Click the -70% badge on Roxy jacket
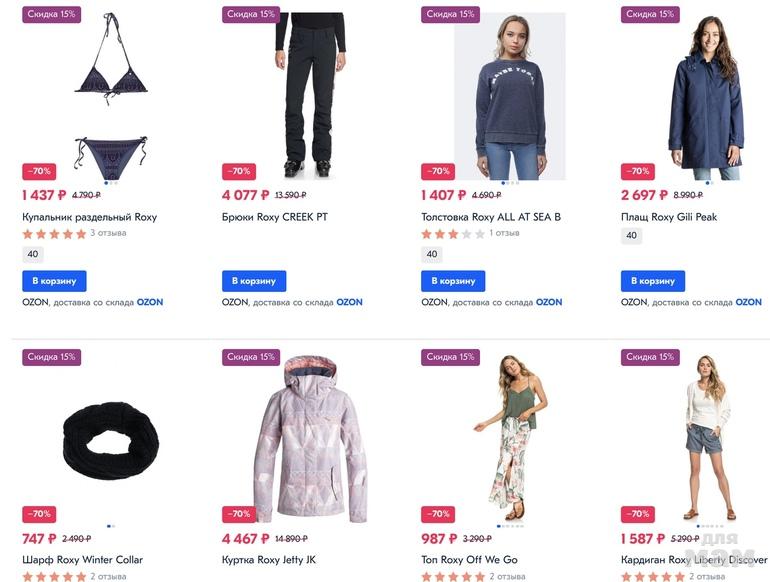 click(x=239, y=514)
